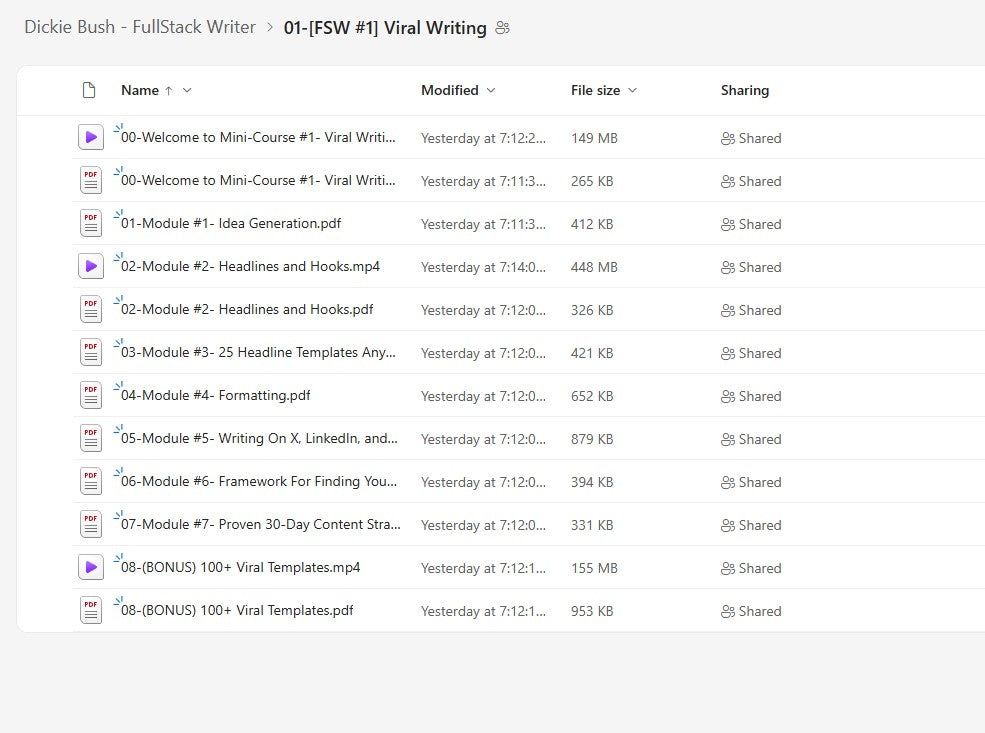Click Shared status for the 331 KB file

[751, 526]
